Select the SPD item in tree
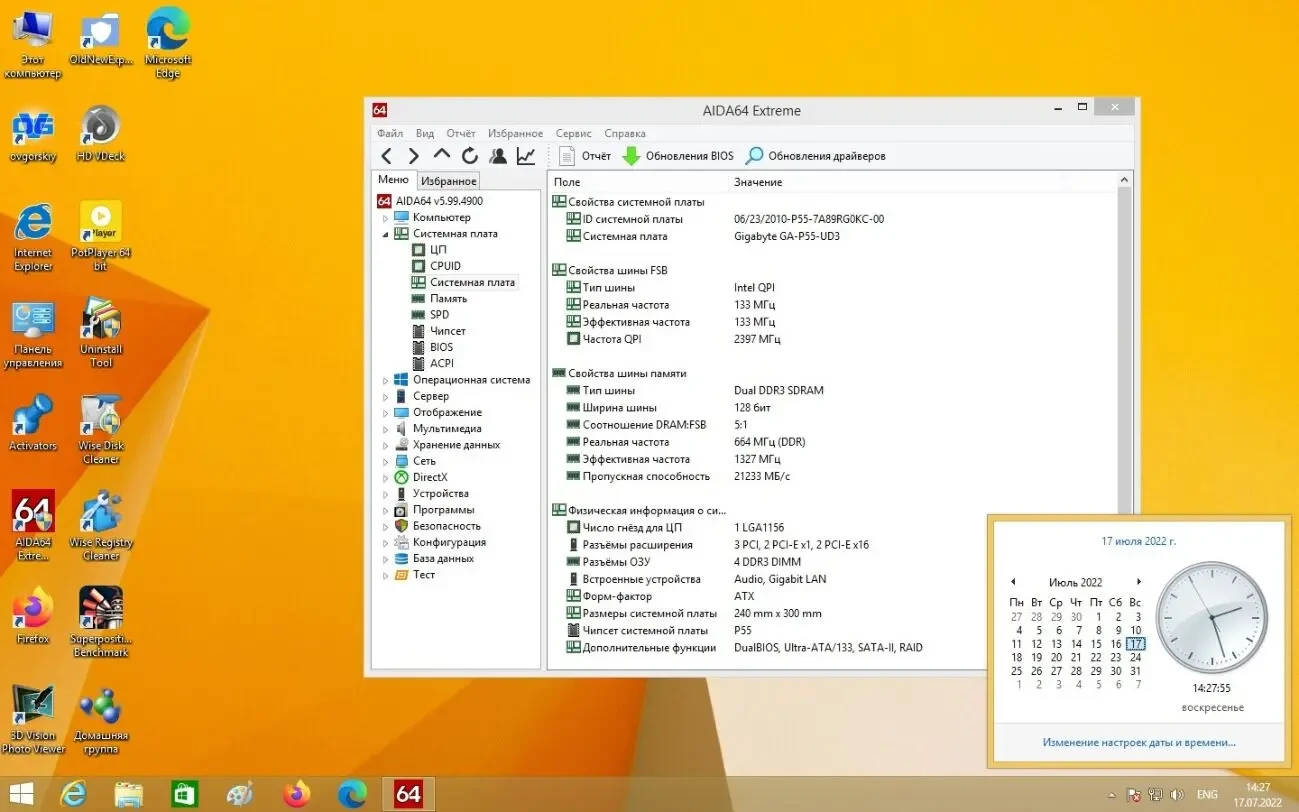 [439, 315]
